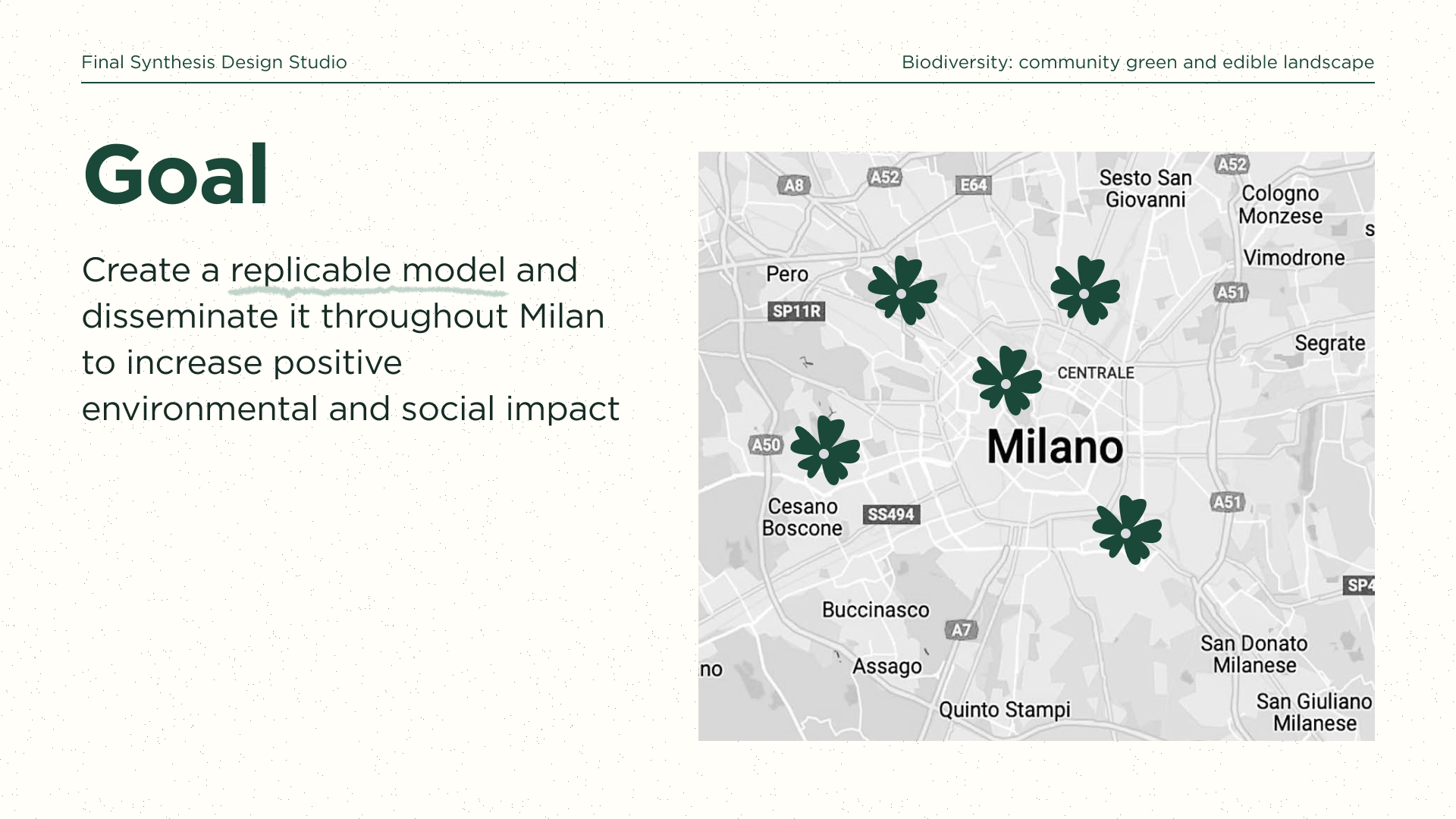Click the E64 highway badge
The width and height of the screenshot is (1456, 819).
point(974,185)
